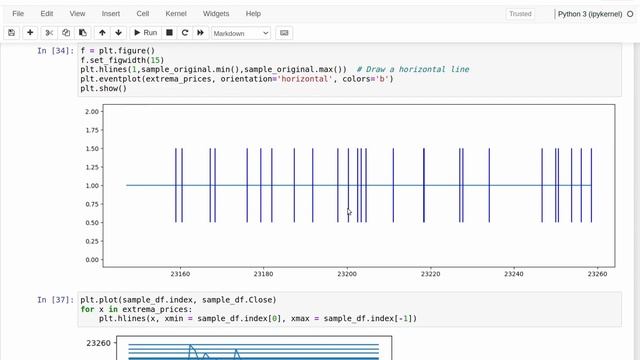Click the kernel idle status circle
Image resolution: width=640 pixels, height=360 pixels.
click(x=630, y=14)
